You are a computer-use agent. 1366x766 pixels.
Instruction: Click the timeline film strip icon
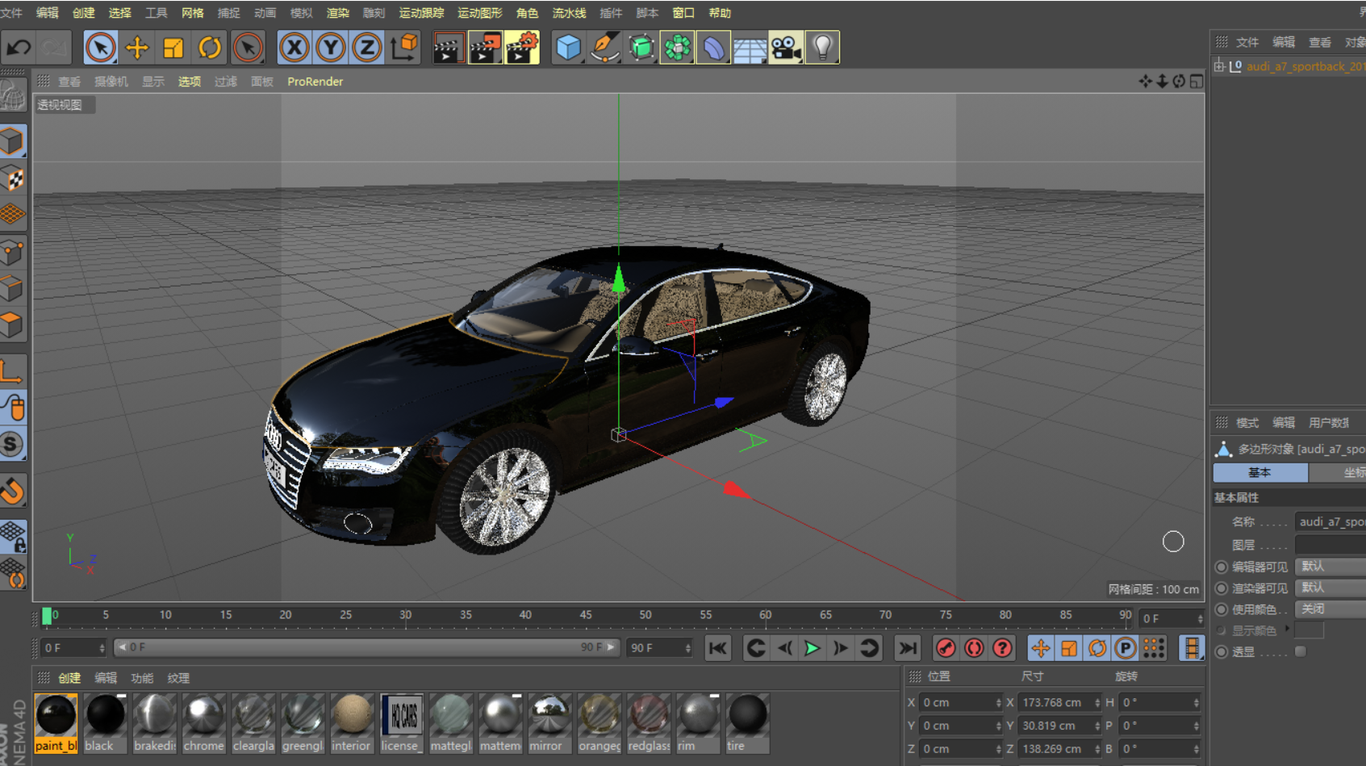click(1191, 648)
